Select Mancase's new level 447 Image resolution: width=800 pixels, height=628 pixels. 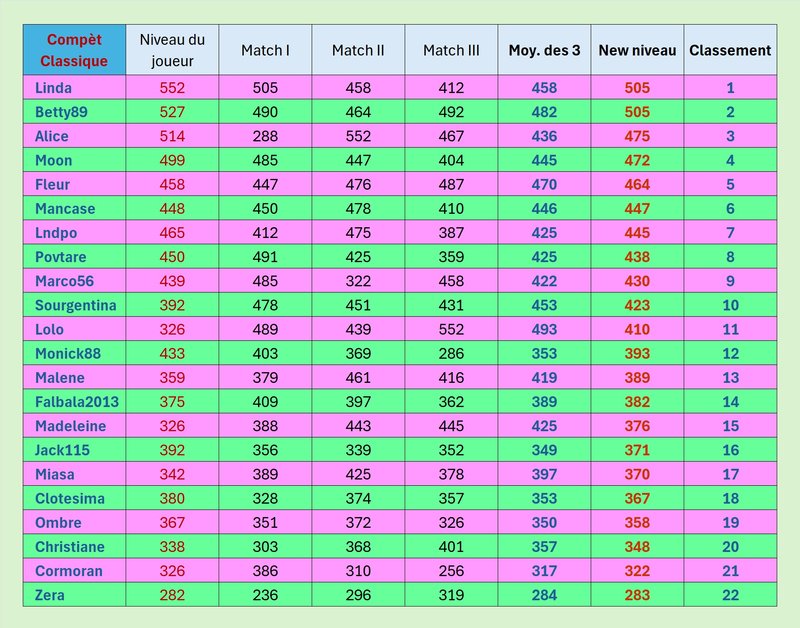(x=637, y=209)
